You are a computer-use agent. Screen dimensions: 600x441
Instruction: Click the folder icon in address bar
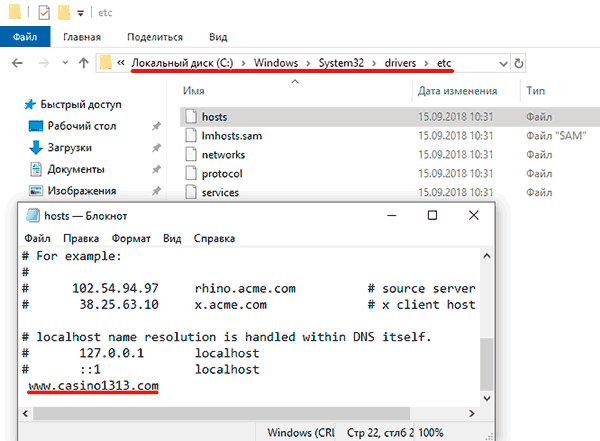click(x=106, y=62)
